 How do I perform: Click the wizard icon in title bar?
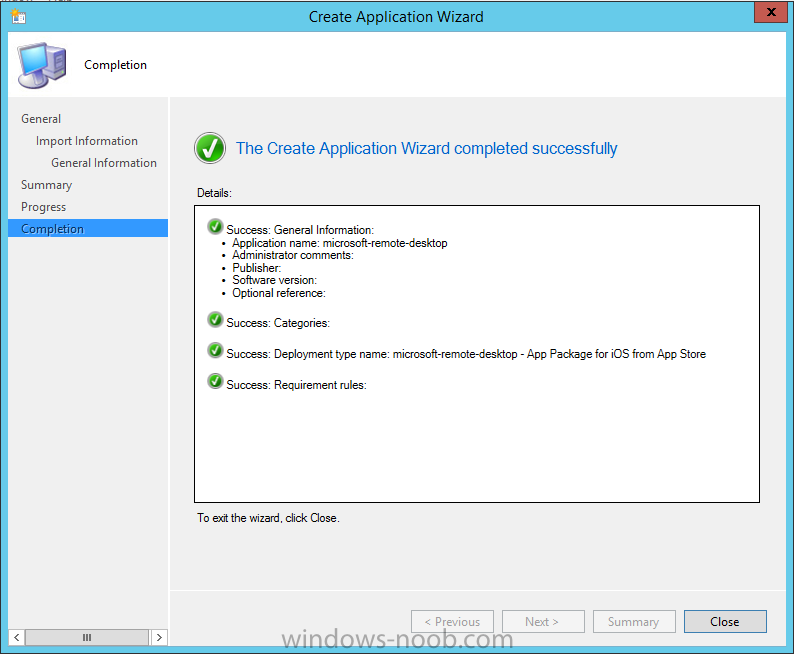[x=18, y=16]
